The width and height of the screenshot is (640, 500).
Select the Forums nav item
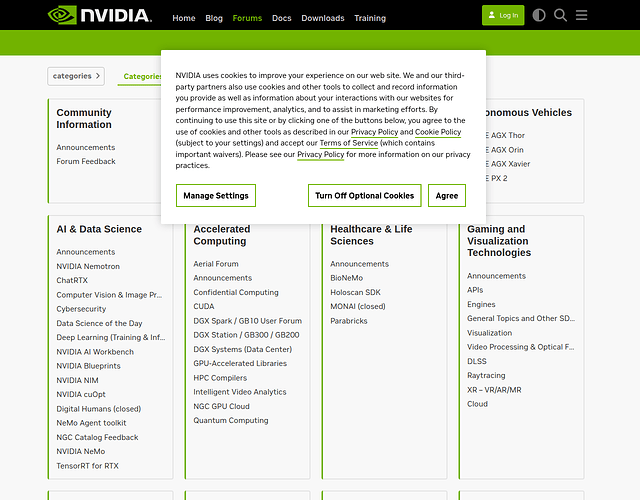[247, 18]
